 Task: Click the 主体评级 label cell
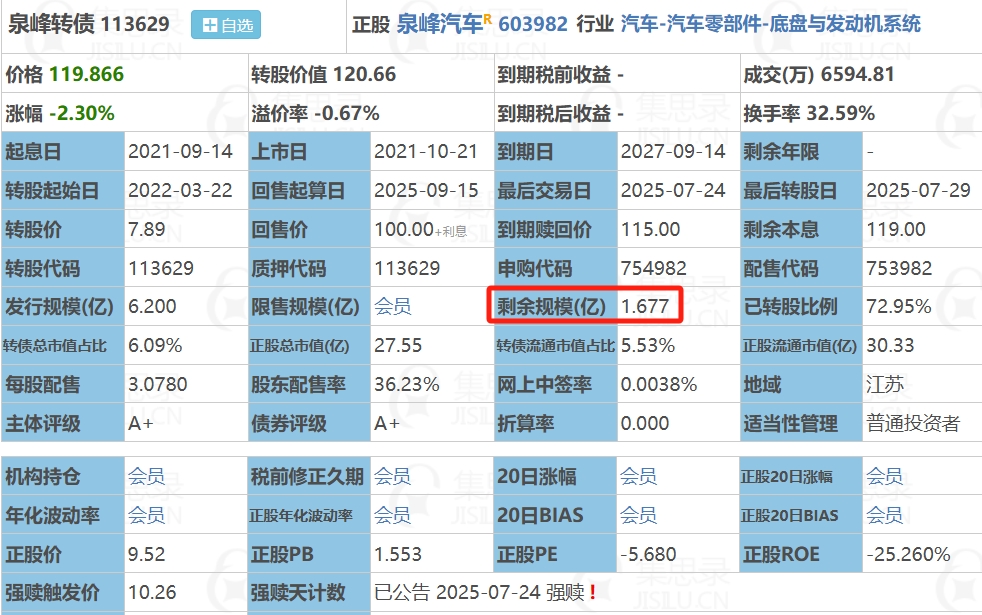click(x=63, y=423)
